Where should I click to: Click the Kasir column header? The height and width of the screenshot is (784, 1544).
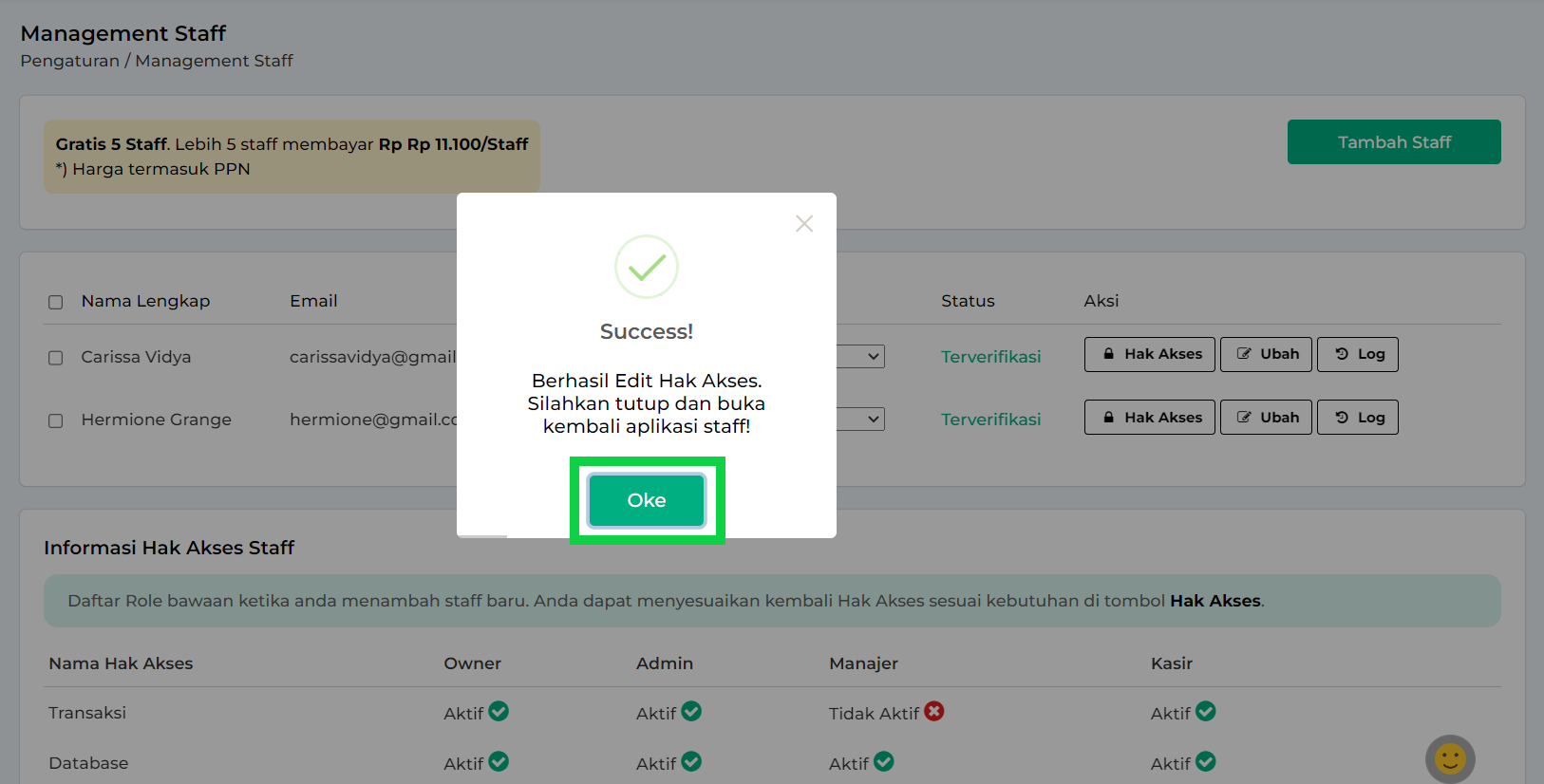pyautogui.click(x=1172, y=663)
